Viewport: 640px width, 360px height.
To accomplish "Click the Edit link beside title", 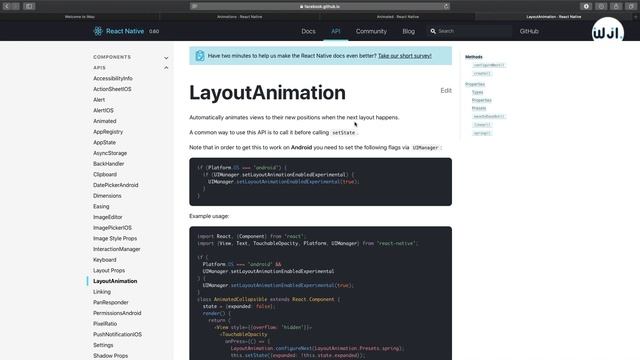I will [446, 91].
